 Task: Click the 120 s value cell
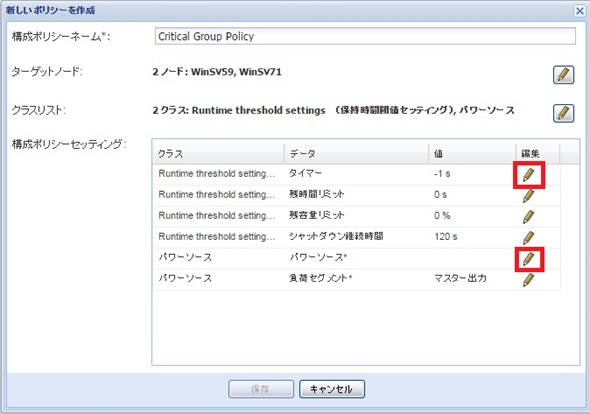(472, 237)
